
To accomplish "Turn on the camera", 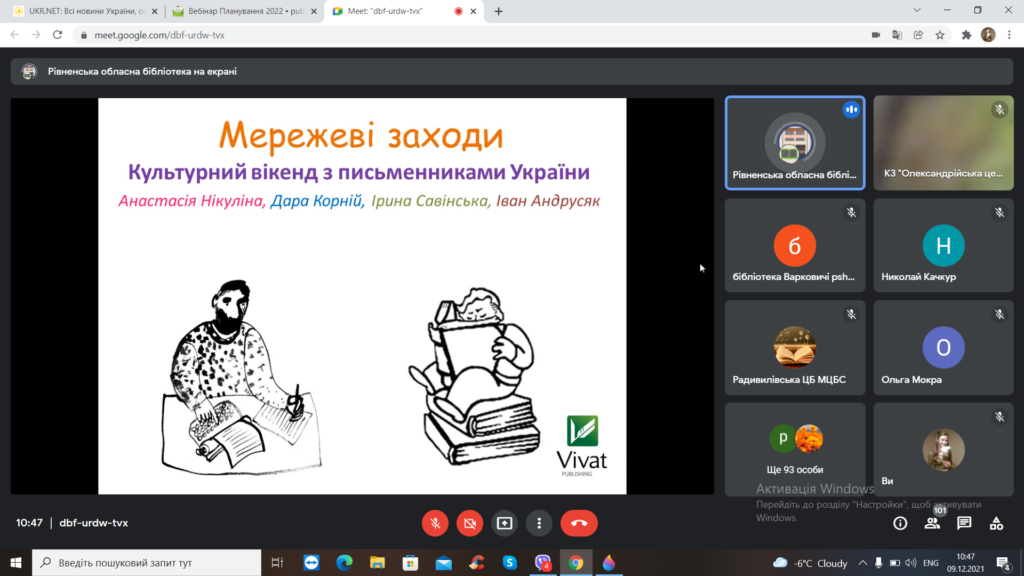I will [470, 522].
